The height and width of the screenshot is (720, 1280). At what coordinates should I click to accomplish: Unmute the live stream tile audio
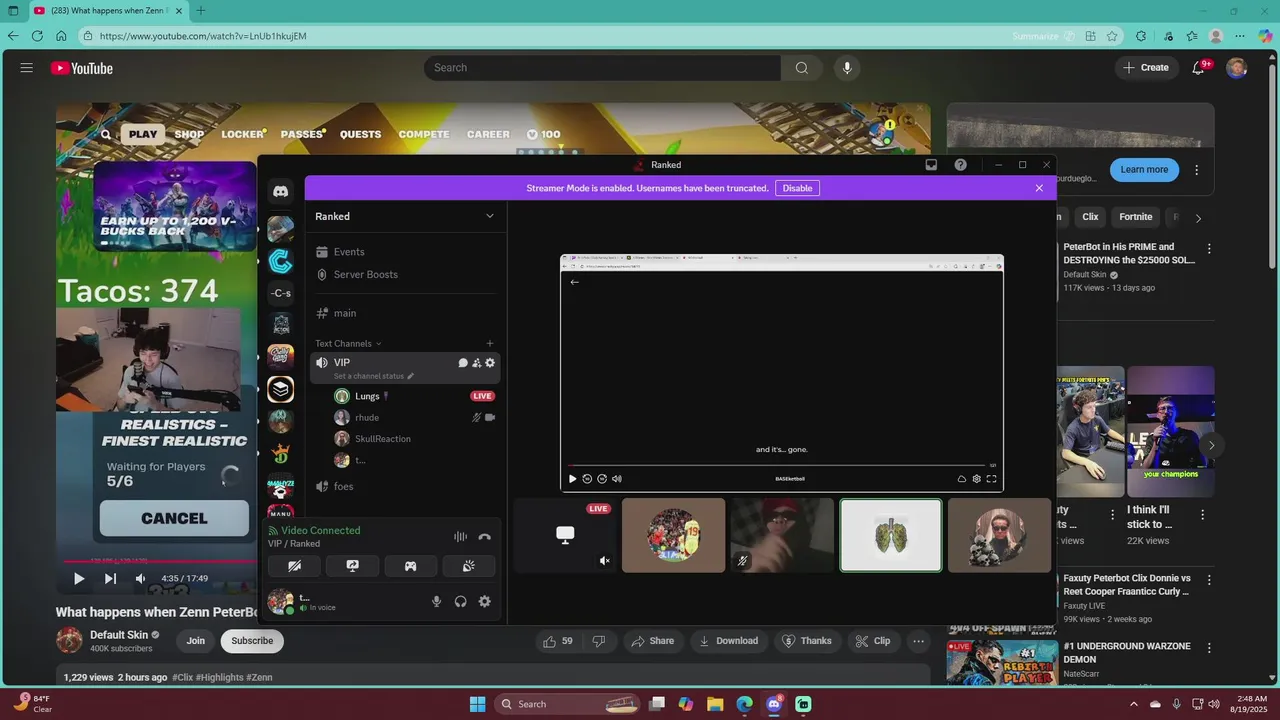pos(604,561)
